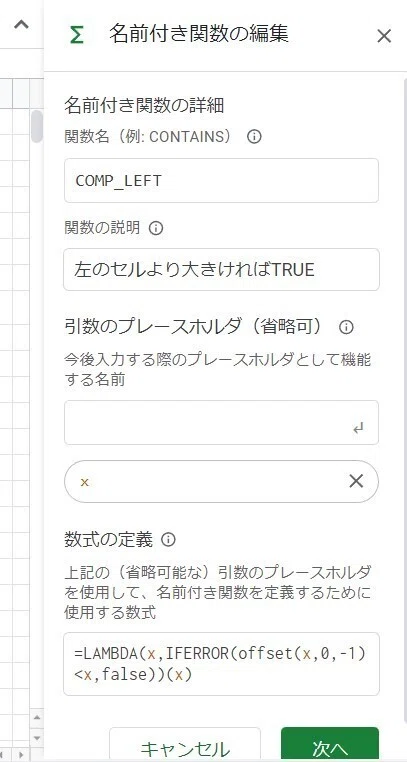Viewport: 407px width, 762px height.
Task: Show info for 引数のプレースホルダ section
Action: (x=346, y=327)
